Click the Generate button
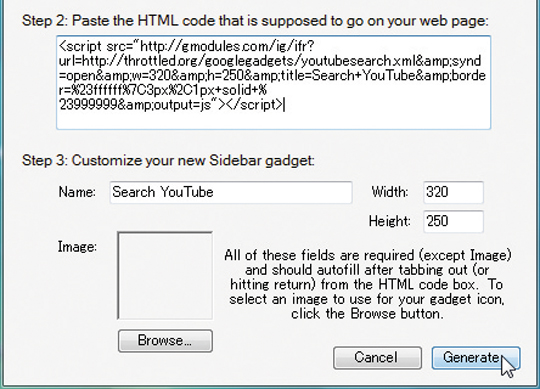Viewport: 540px width, 389px height. coord(476,358)
